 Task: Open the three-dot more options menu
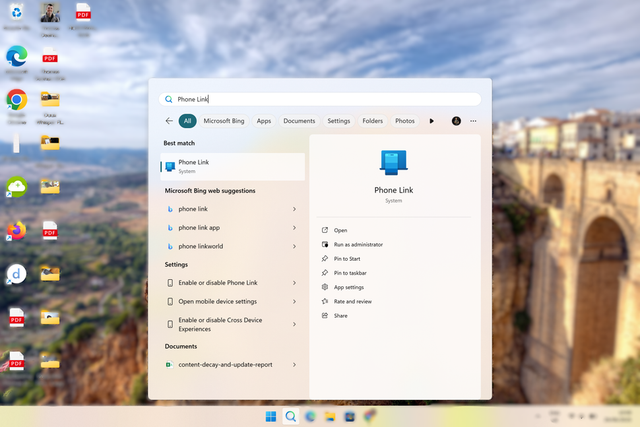(473, 121)
